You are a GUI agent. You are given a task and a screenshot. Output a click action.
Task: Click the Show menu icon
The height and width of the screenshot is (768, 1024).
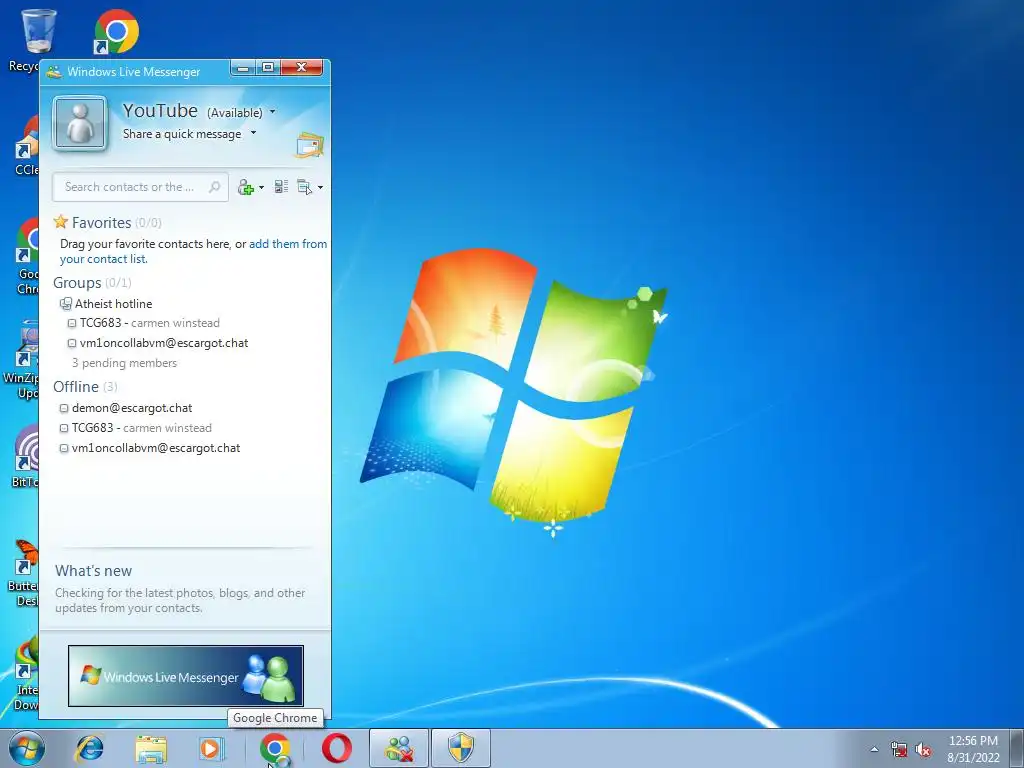coord(304,187)
